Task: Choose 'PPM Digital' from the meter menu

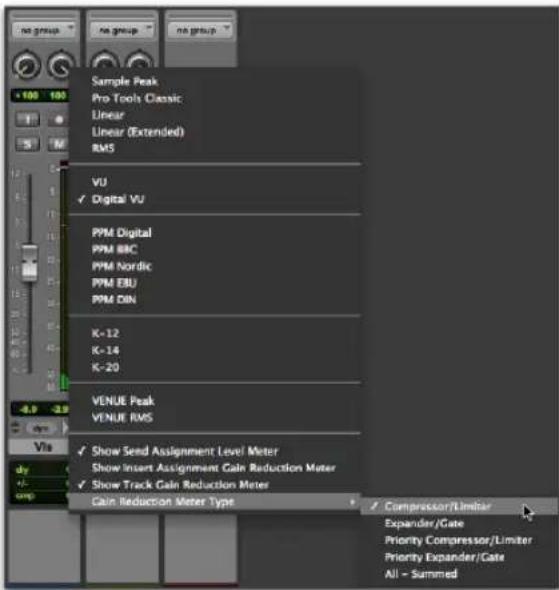Action: (122, 233)
